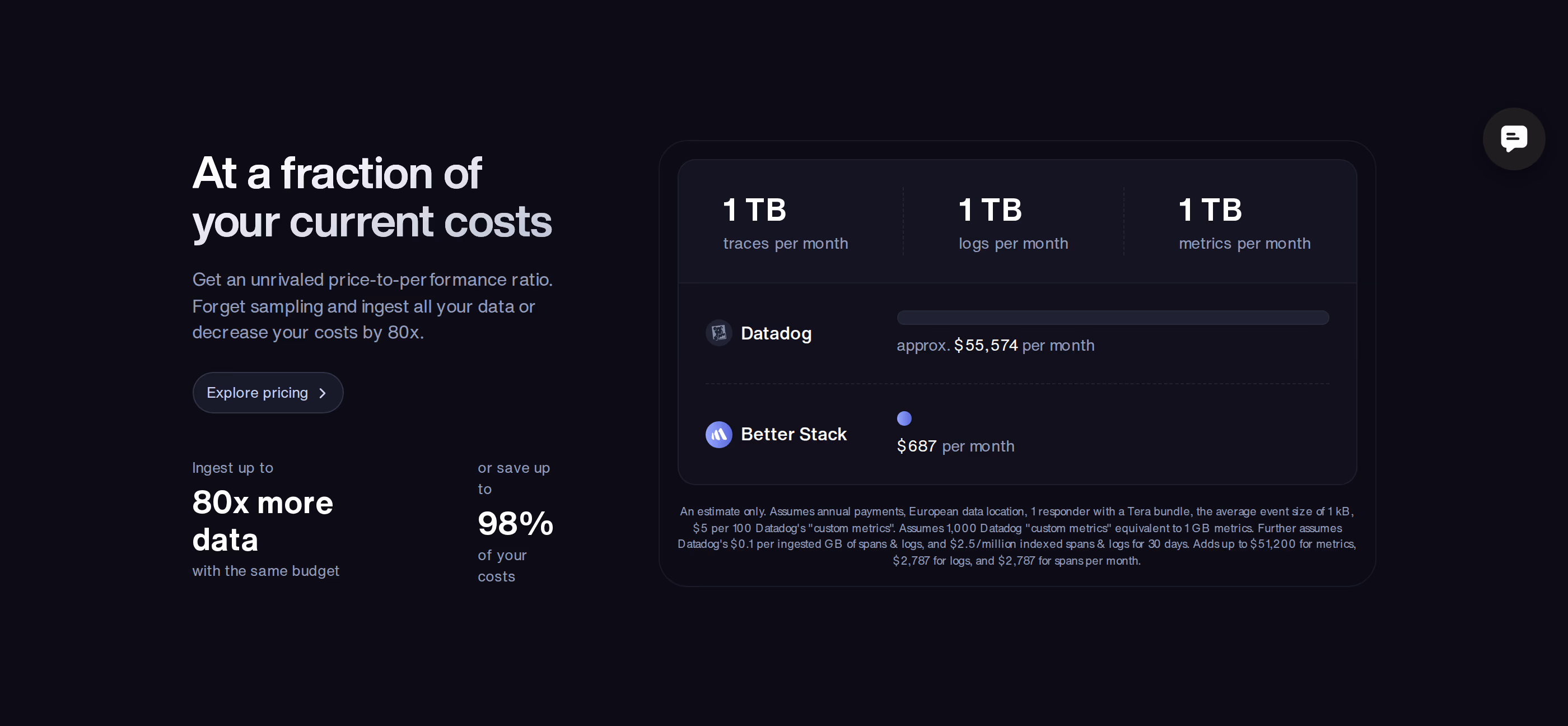This screenshot has width=1568, height=726.
Task: Click the Datadog logo icon
Action: (718, 333)
